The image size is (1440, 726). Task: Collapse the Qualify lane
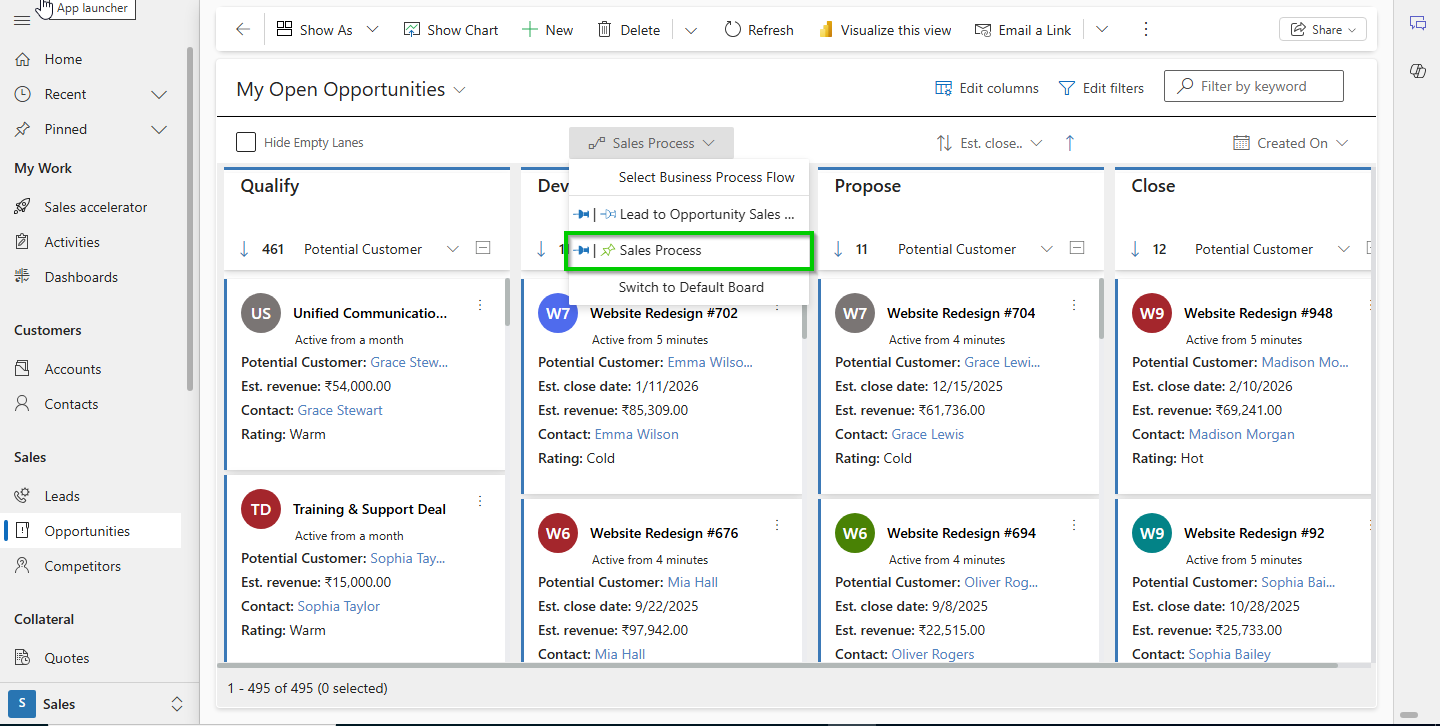(483, 248)
